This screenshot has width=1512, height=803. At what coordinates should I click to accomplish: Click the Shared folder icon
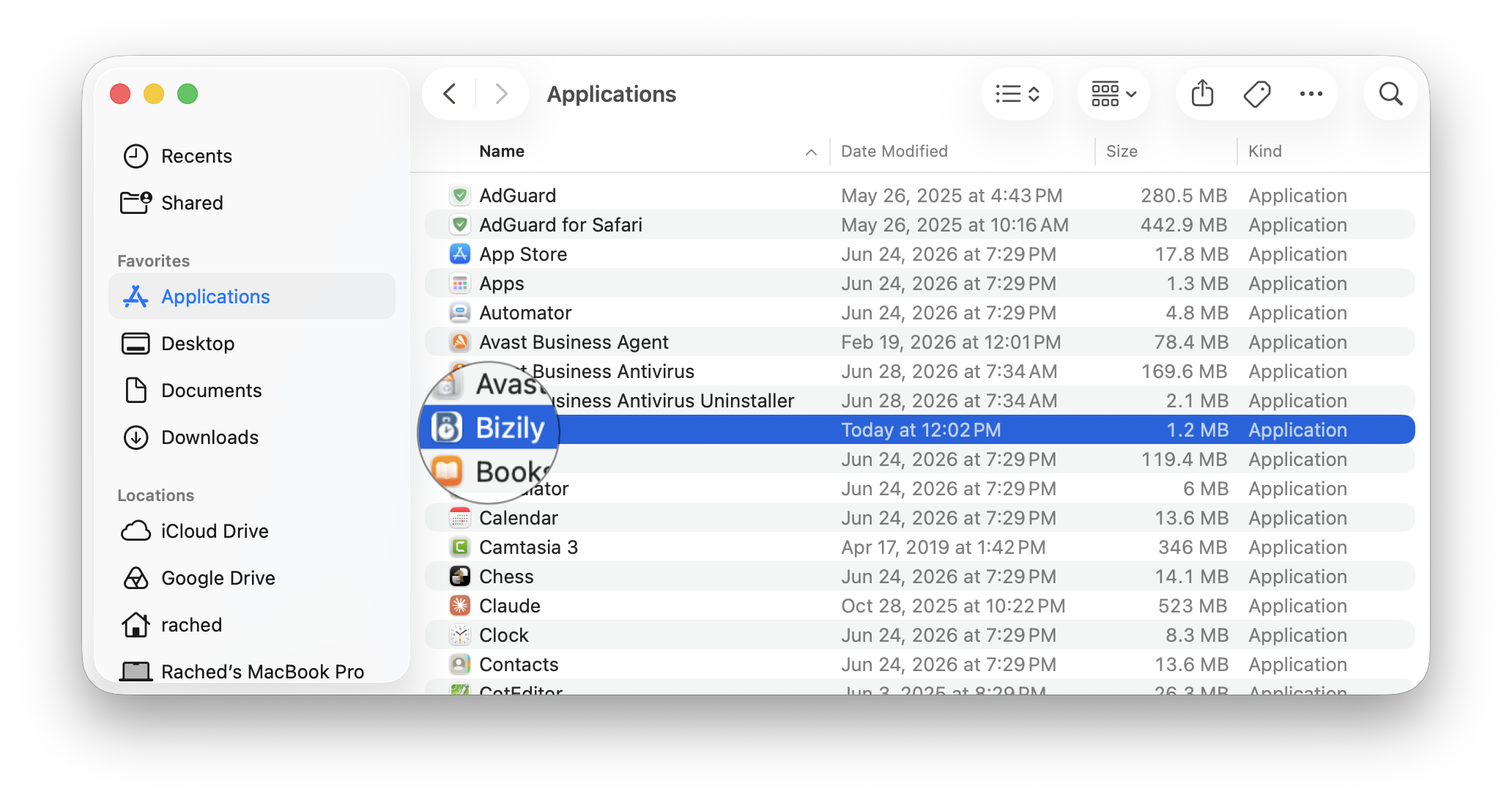[x=136, y=202]
